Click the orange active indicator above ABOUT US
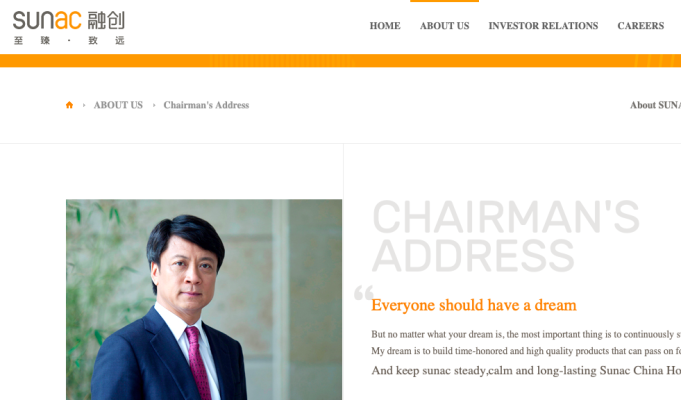681x400 pixels. point(444,1)
